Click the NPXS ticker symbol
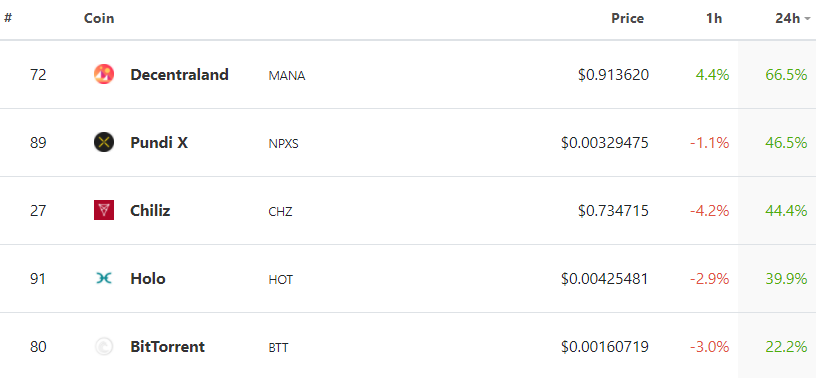816x378 pixels. 284,143
